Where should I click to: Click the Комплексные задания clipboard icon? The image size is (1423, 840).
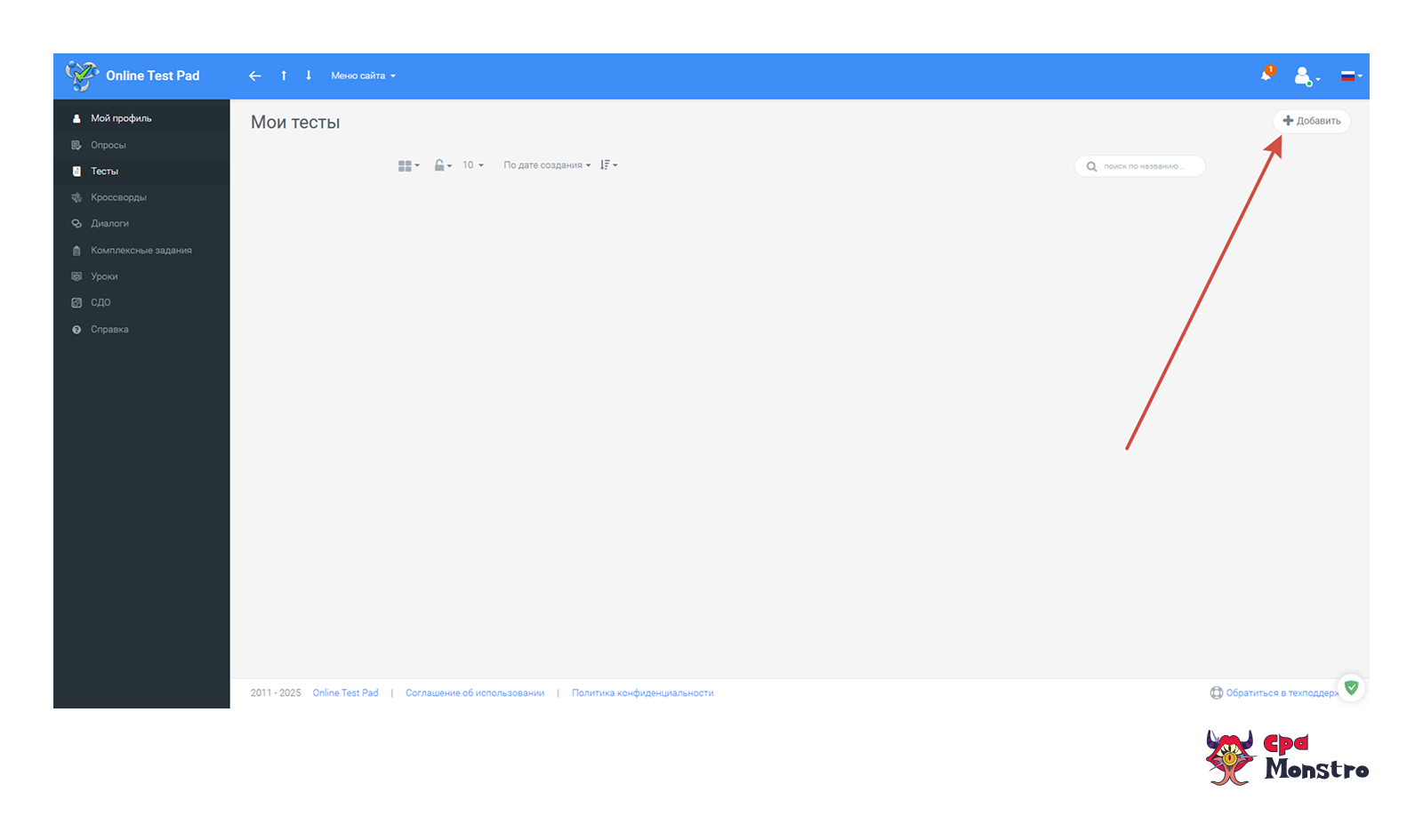tap(76, 251)
